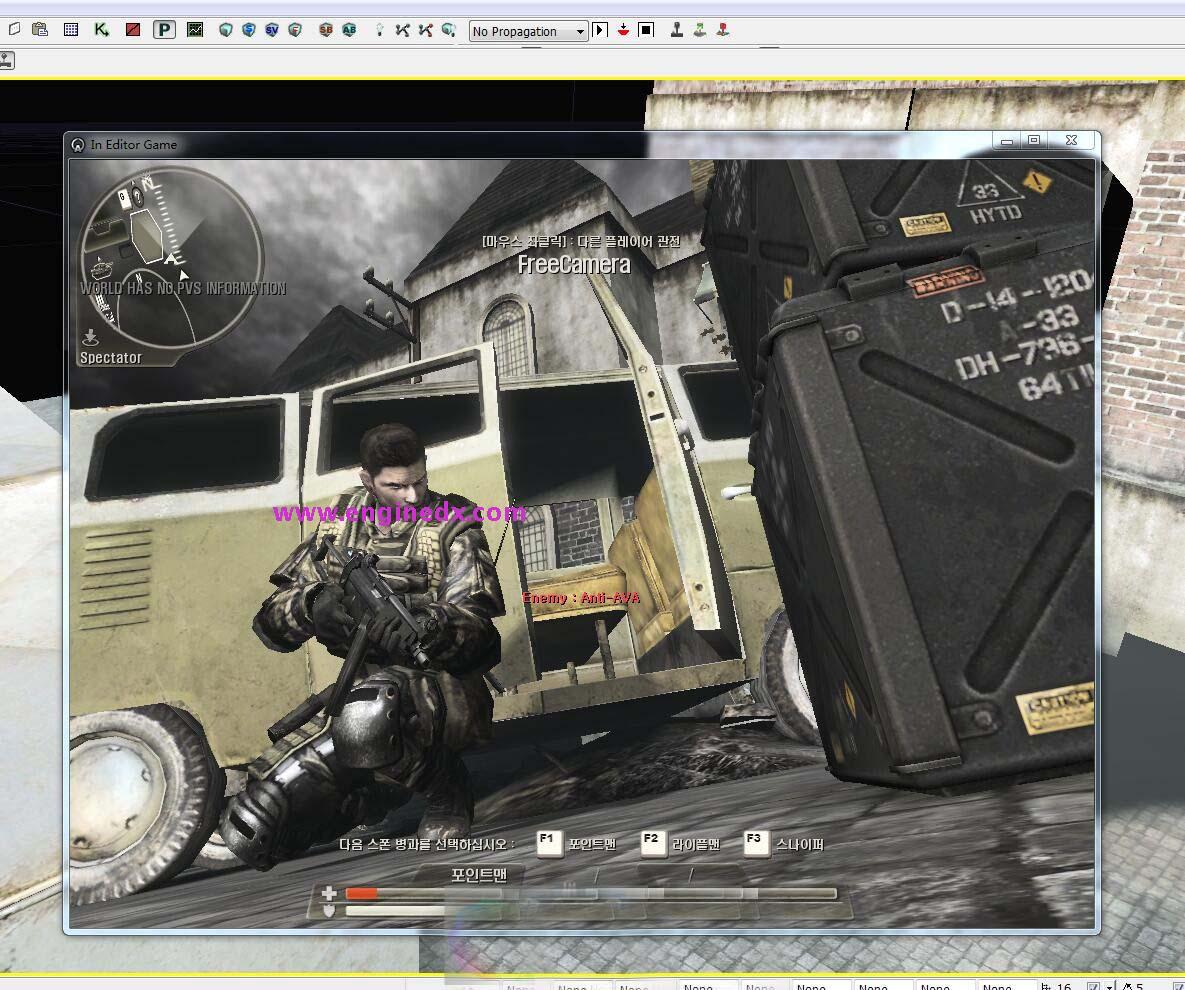Click the red joystick play icon
1185x990 pixels.
pos(723,29)
